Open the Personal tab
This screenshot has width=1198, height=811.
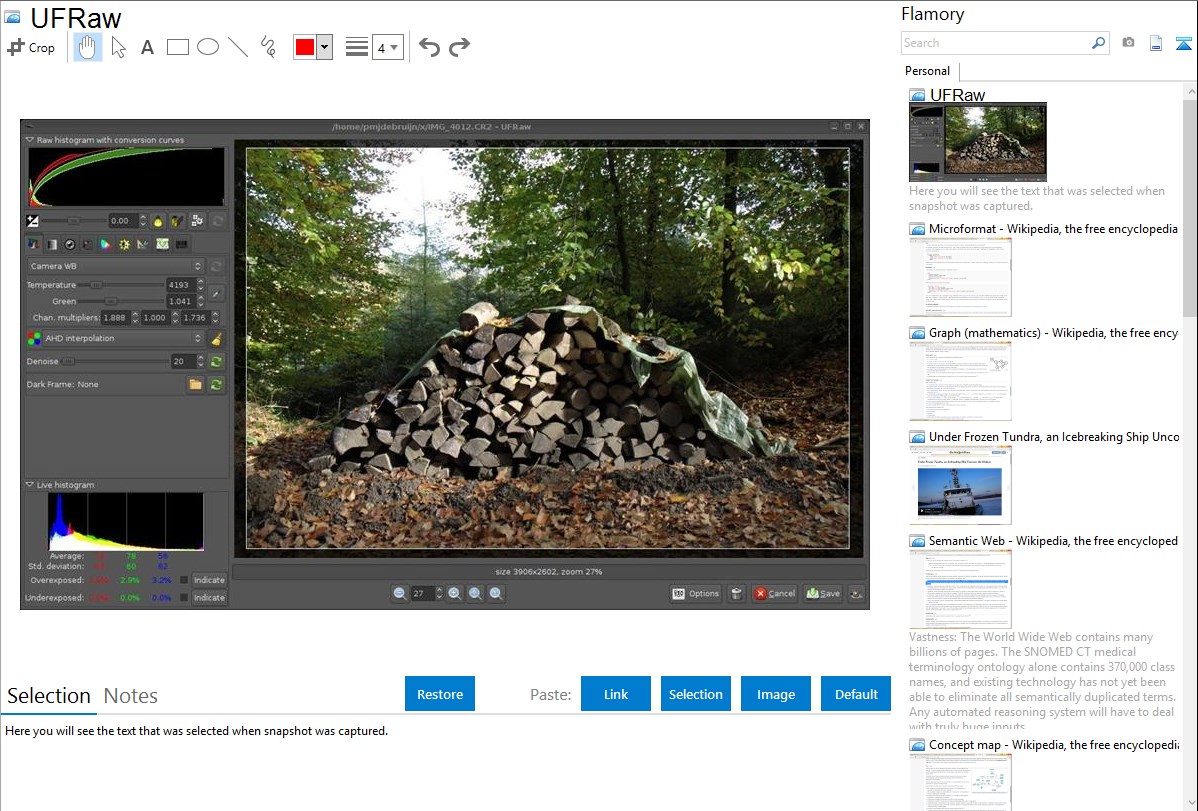[x=927, y=71]
